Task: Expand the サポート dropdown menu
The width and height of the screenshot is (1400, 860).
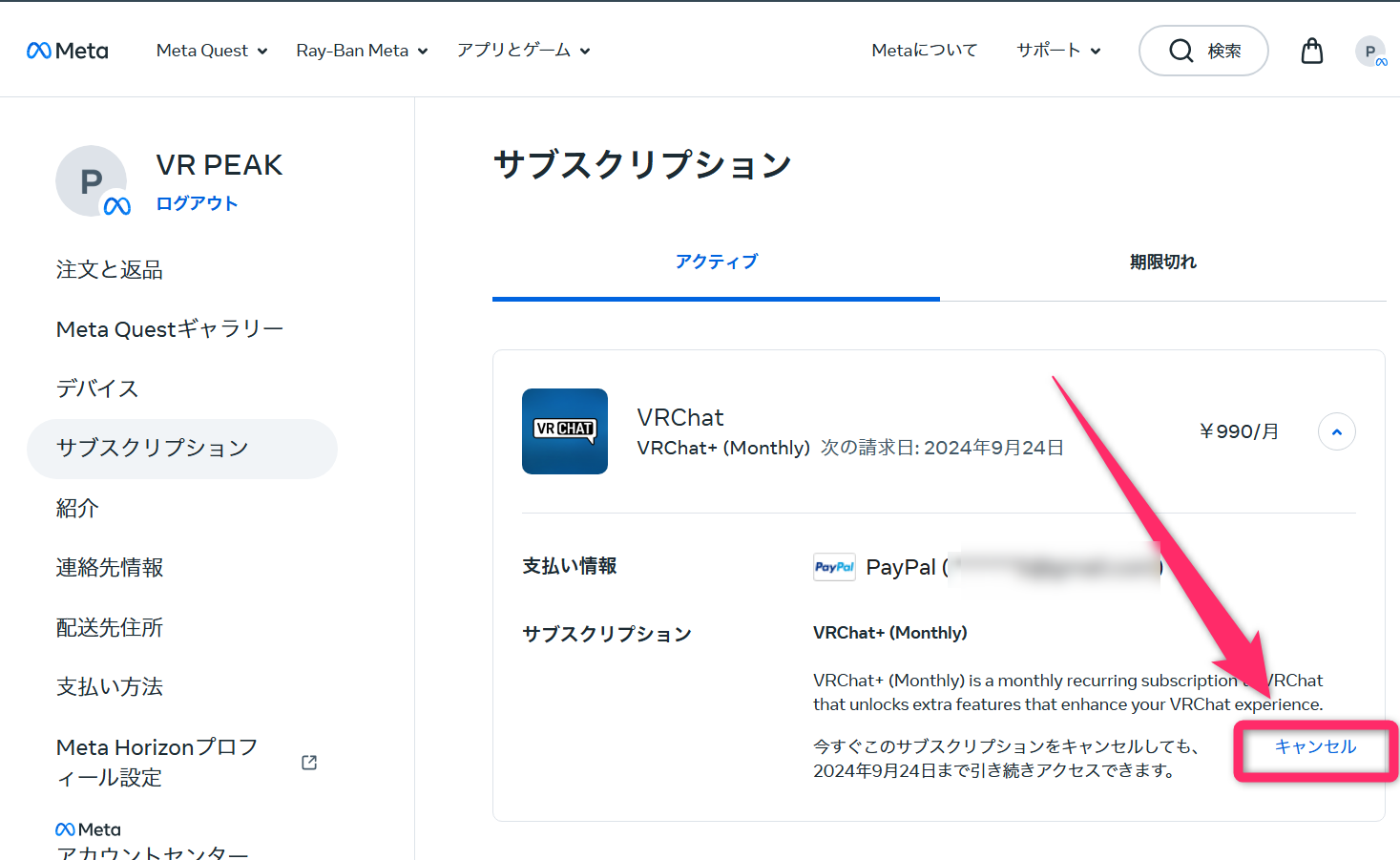Action: click(1058, 51)
